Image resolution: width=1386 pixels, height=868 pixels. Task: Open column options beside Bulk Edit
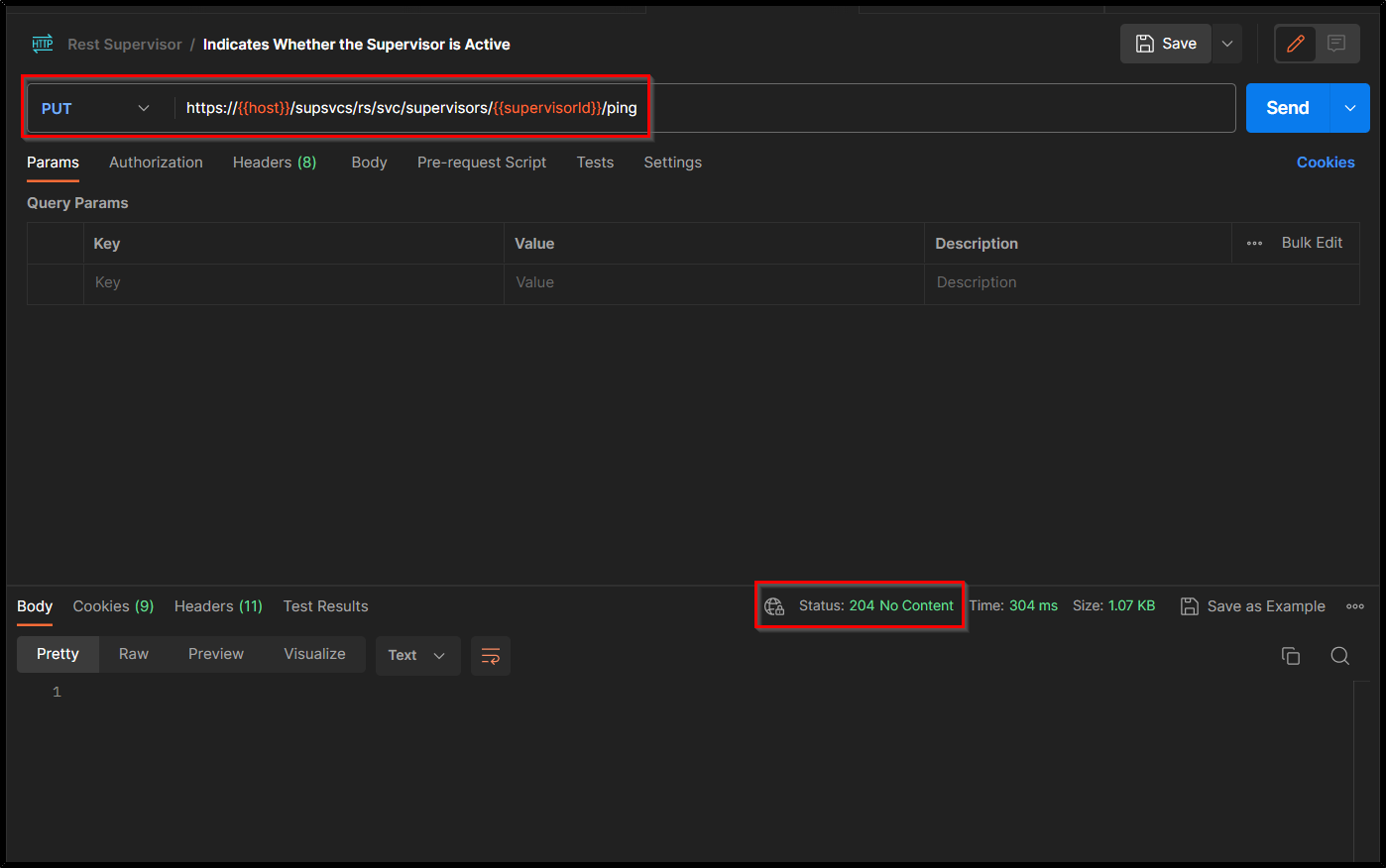click(1254, 244)
